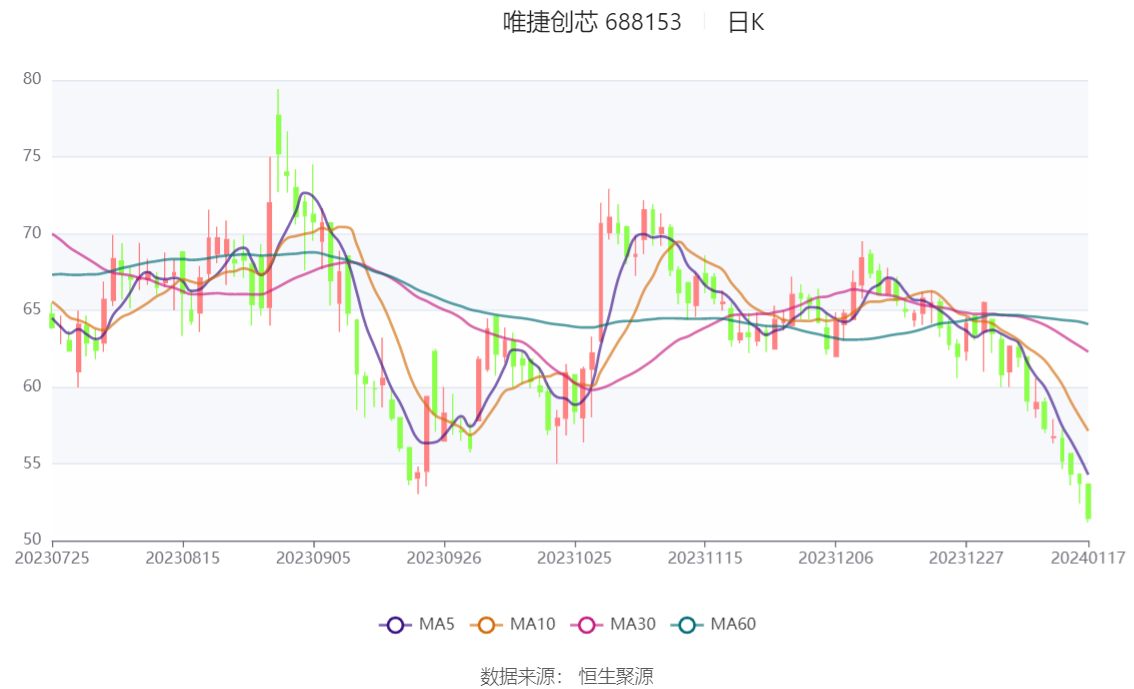Click the 日K label in title

746,22
